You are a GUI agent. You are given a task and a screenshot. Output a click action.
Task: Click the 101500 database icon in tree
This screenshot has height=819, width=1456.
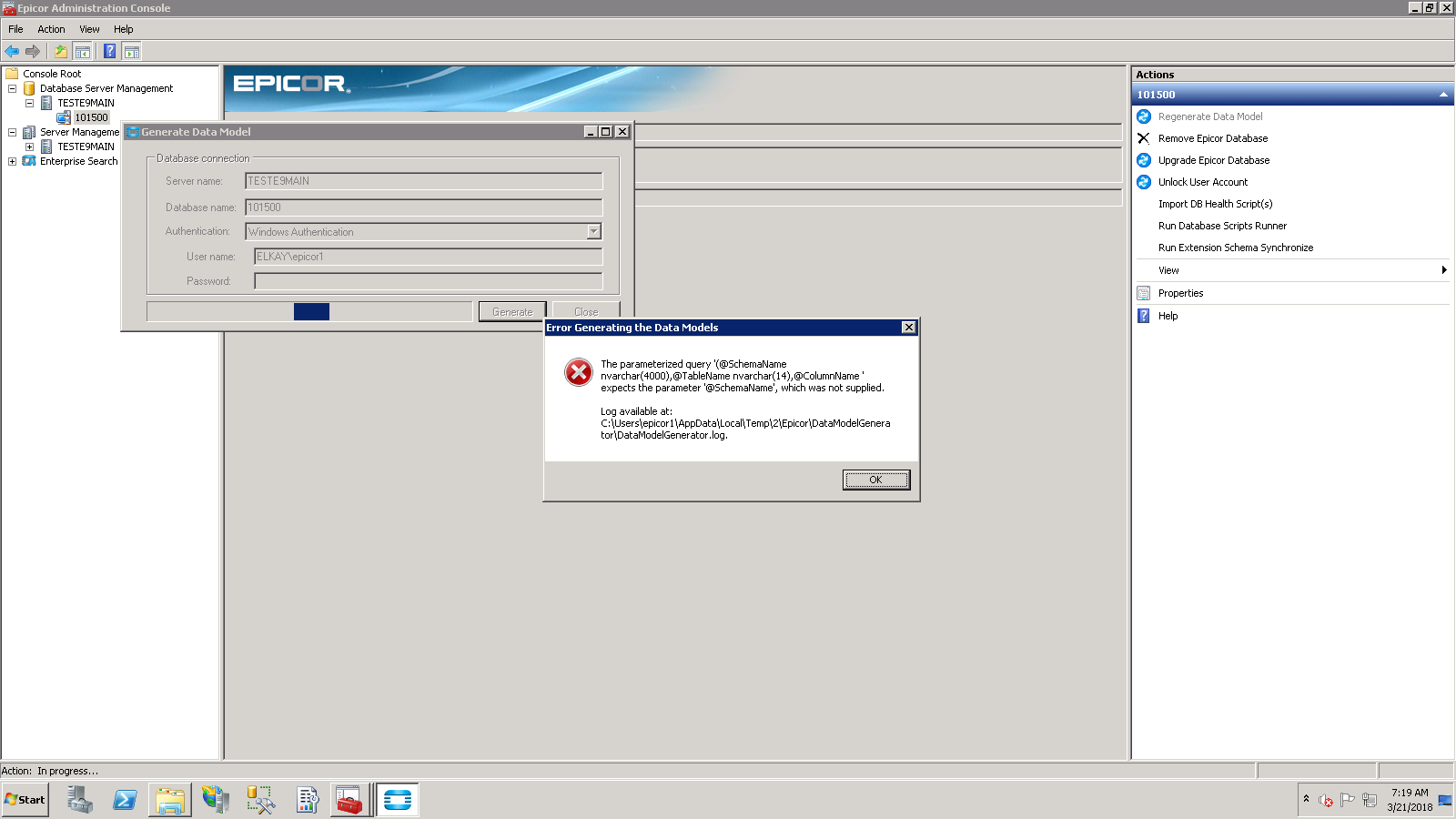tap(64, 117)
